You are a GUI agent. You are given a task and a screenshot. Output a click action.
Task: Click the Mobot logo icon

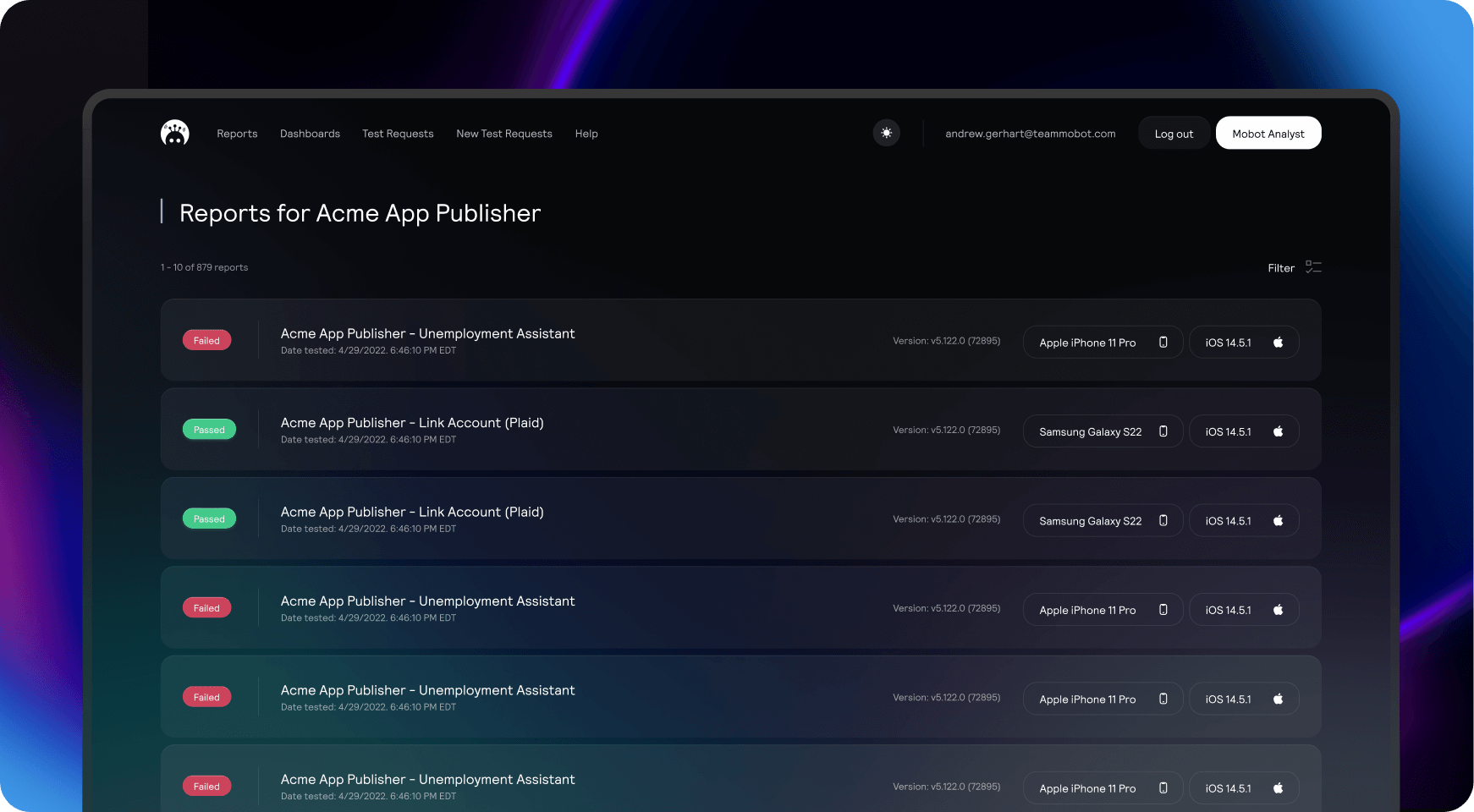[x=175, y=133]
